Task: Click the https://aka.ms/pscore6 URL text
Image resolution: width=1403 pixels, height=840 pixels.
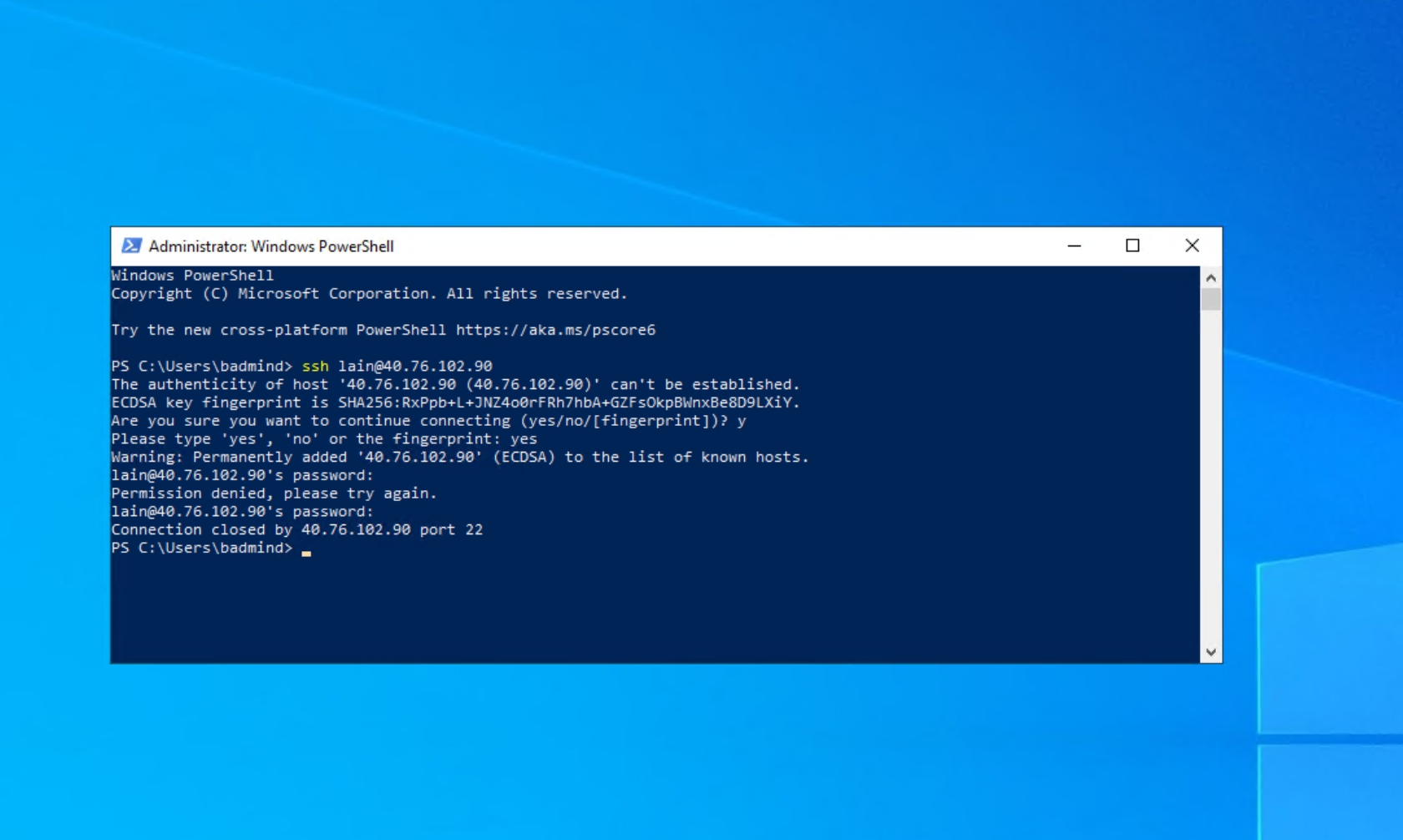Action: 555,330
